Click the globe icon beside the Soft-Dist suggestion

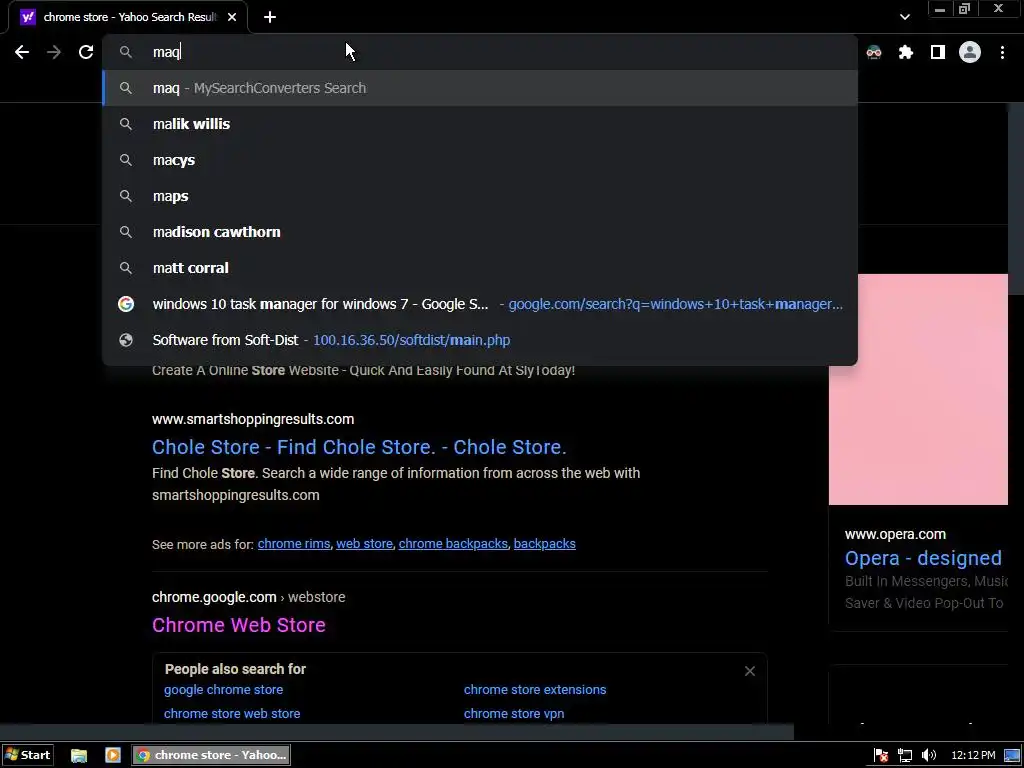tap(126, 340)
